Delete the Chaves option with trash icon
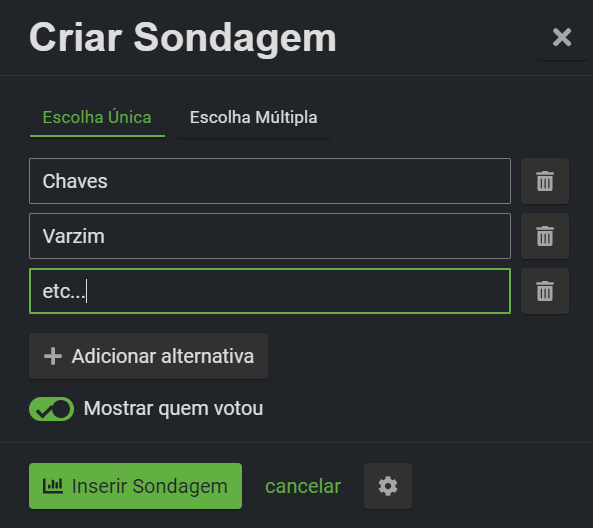Viewport: 593px width, 528px height. (545, 181)
